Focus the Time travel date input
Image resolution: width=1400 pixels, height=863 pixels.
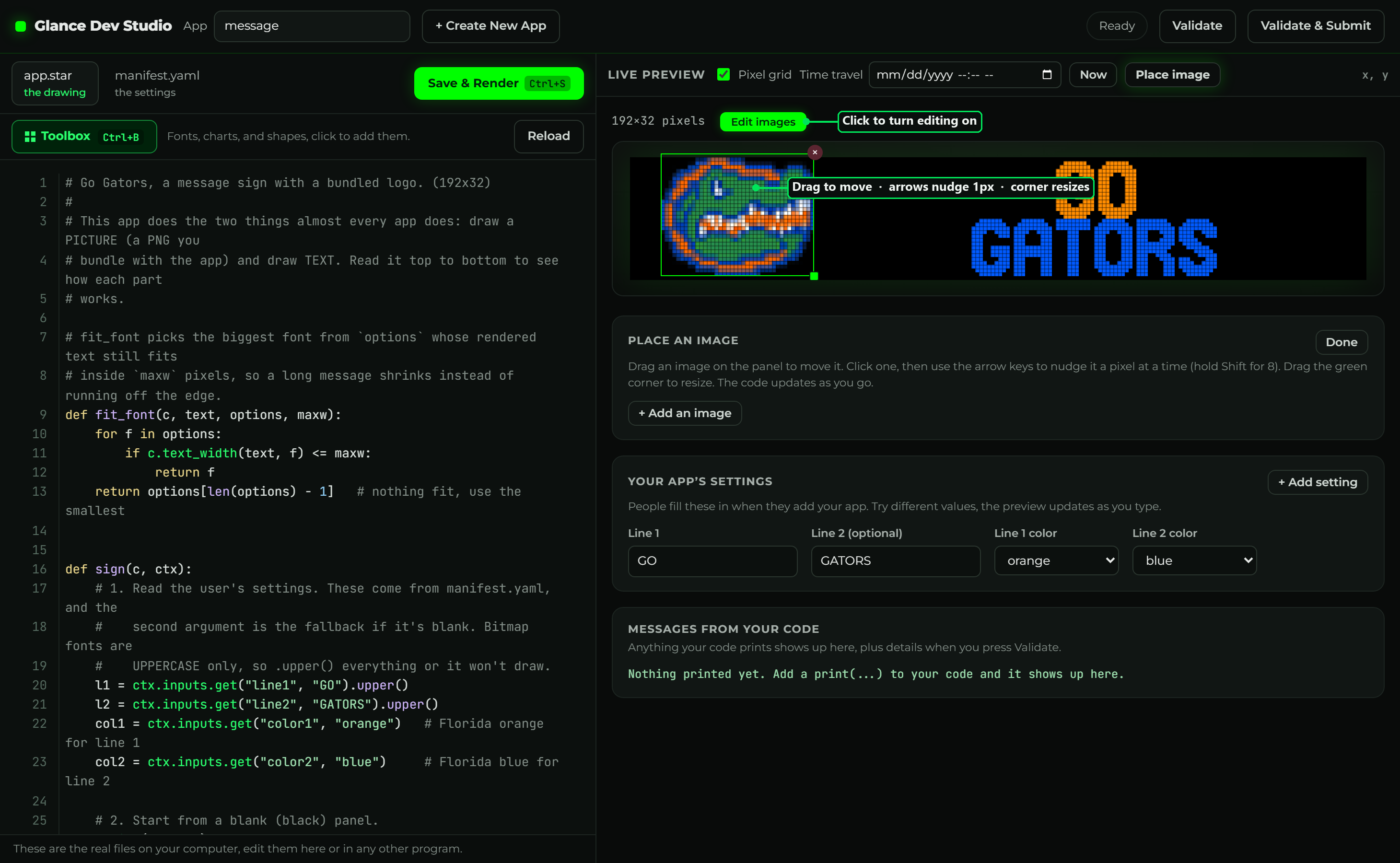pos(965,75)
